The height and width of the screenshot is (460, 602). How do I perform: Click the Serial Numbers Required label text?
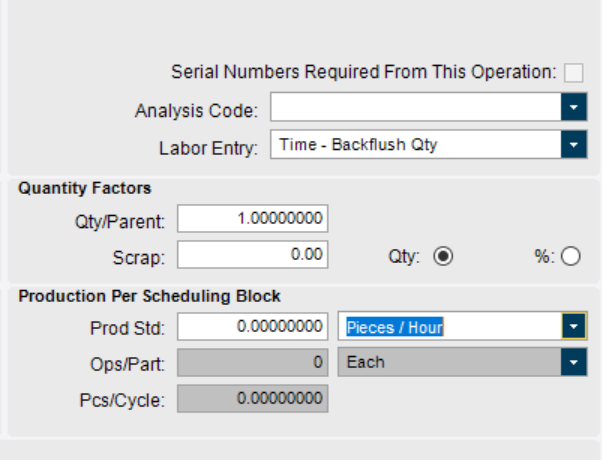[x=363, y=72]
